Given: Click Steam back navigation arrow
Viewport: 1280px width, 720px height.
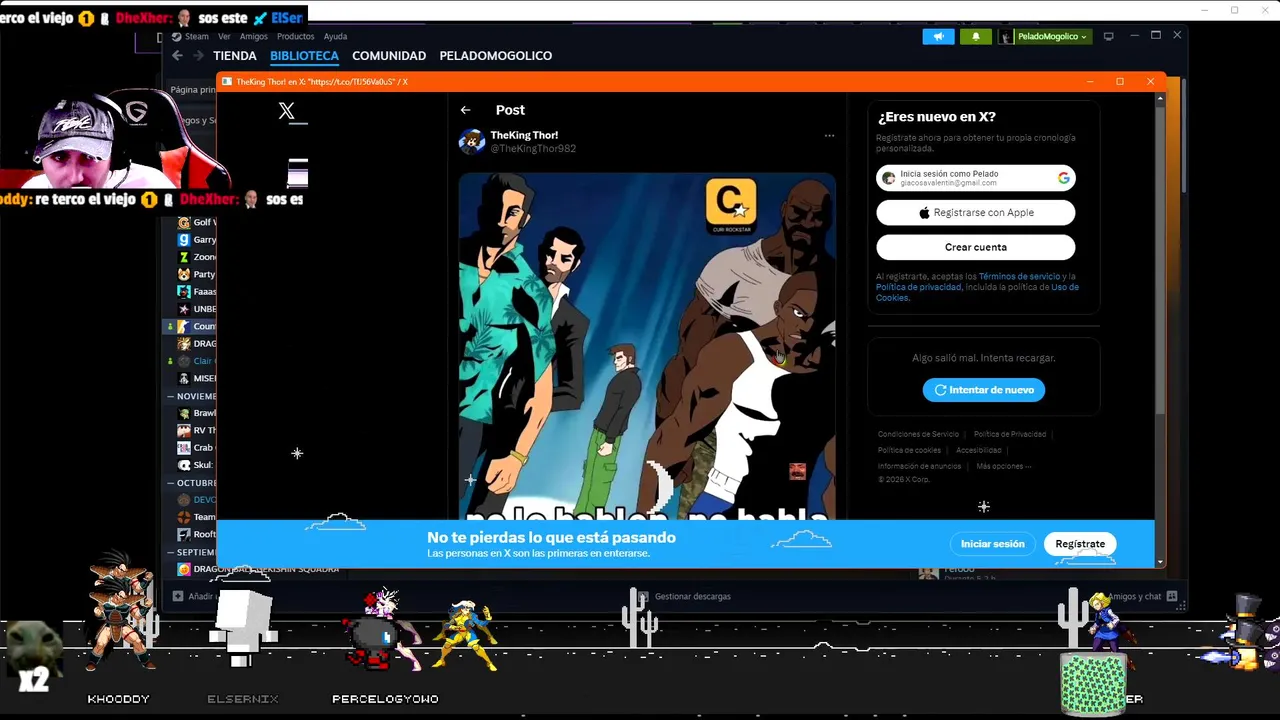Looking at the screenshot, I should click(177, 56).
